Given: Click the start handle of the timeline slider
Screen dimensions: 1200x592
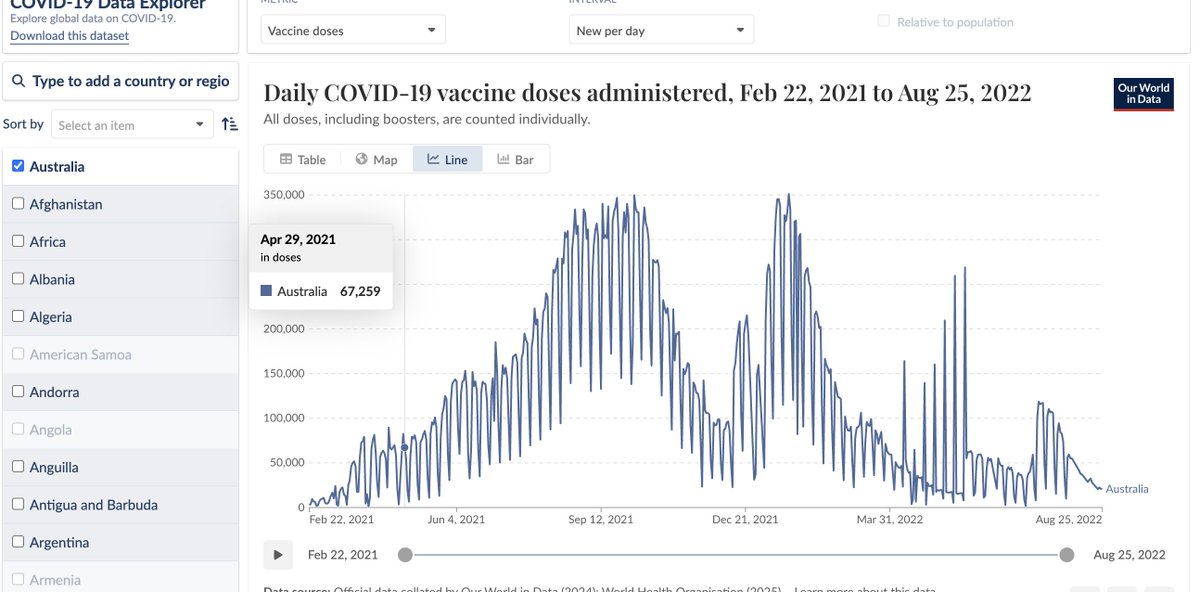Looking at the screenshot, I should click(405, 555).
